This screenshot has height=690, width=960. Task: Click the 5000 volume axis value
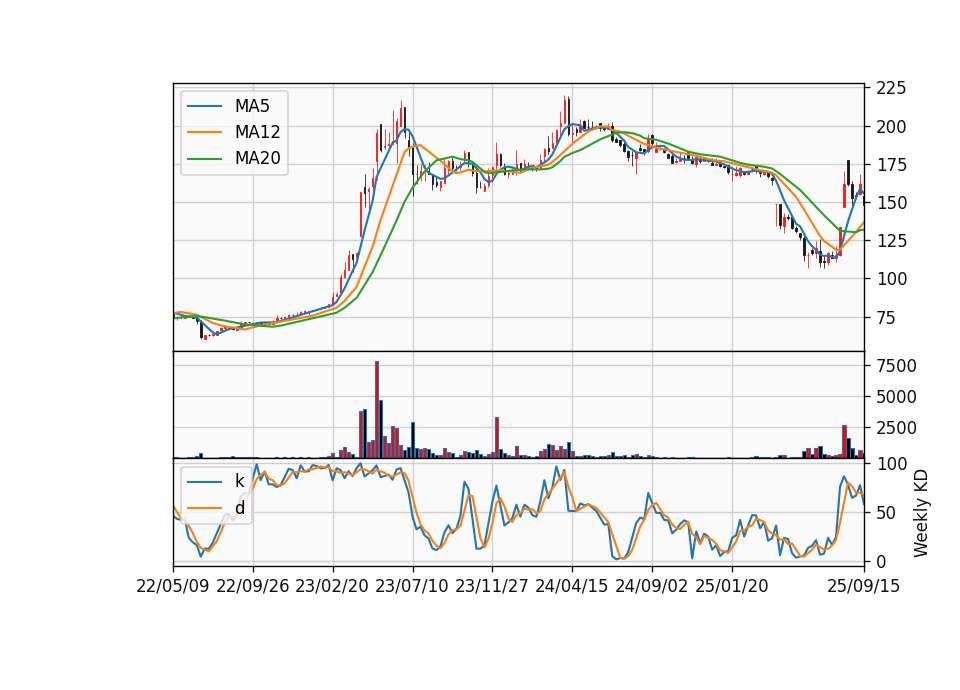(896, 397)
